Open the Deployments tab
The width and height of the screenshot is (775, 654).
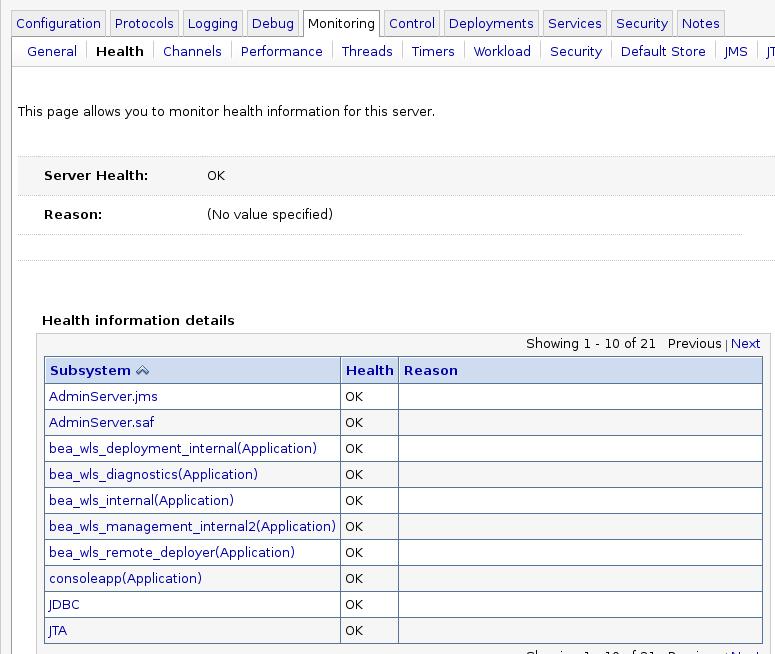pos(491,24)
